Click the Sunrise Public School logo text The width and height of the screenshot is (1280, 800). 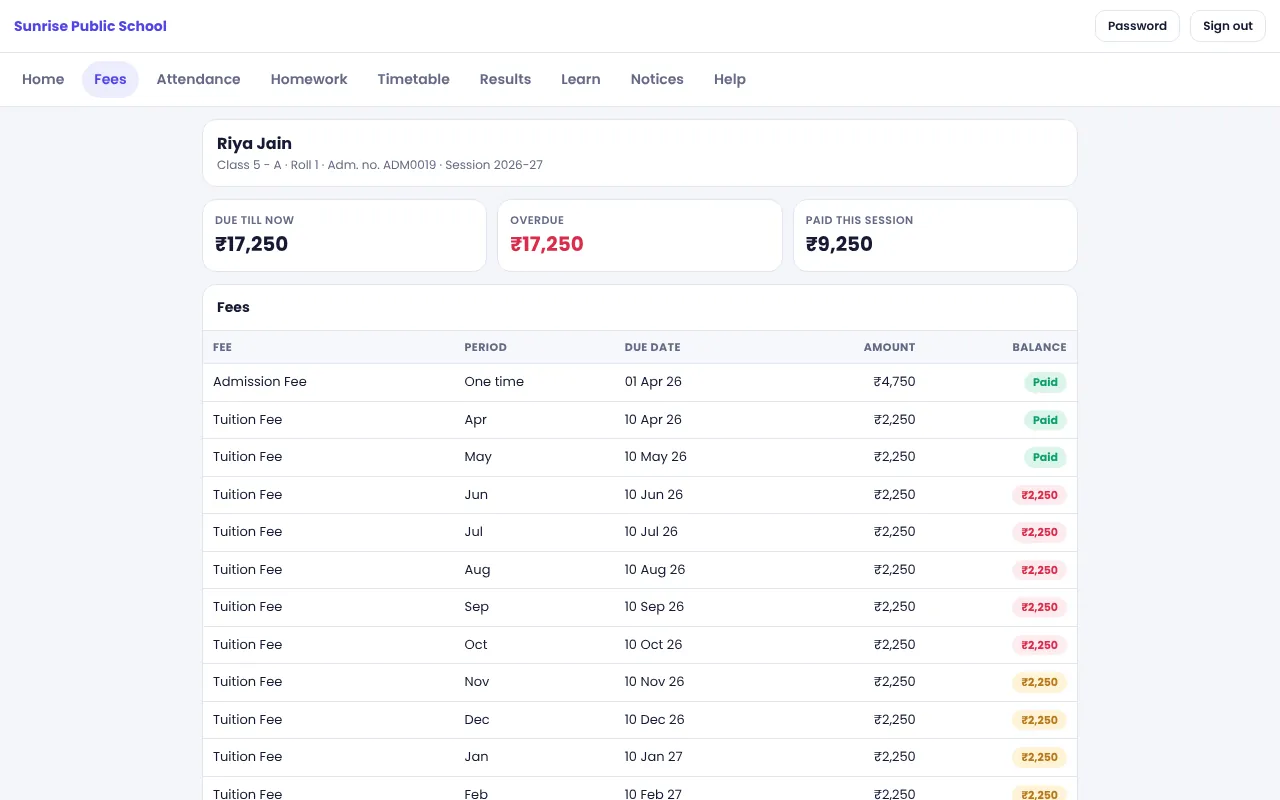point(90,26)
